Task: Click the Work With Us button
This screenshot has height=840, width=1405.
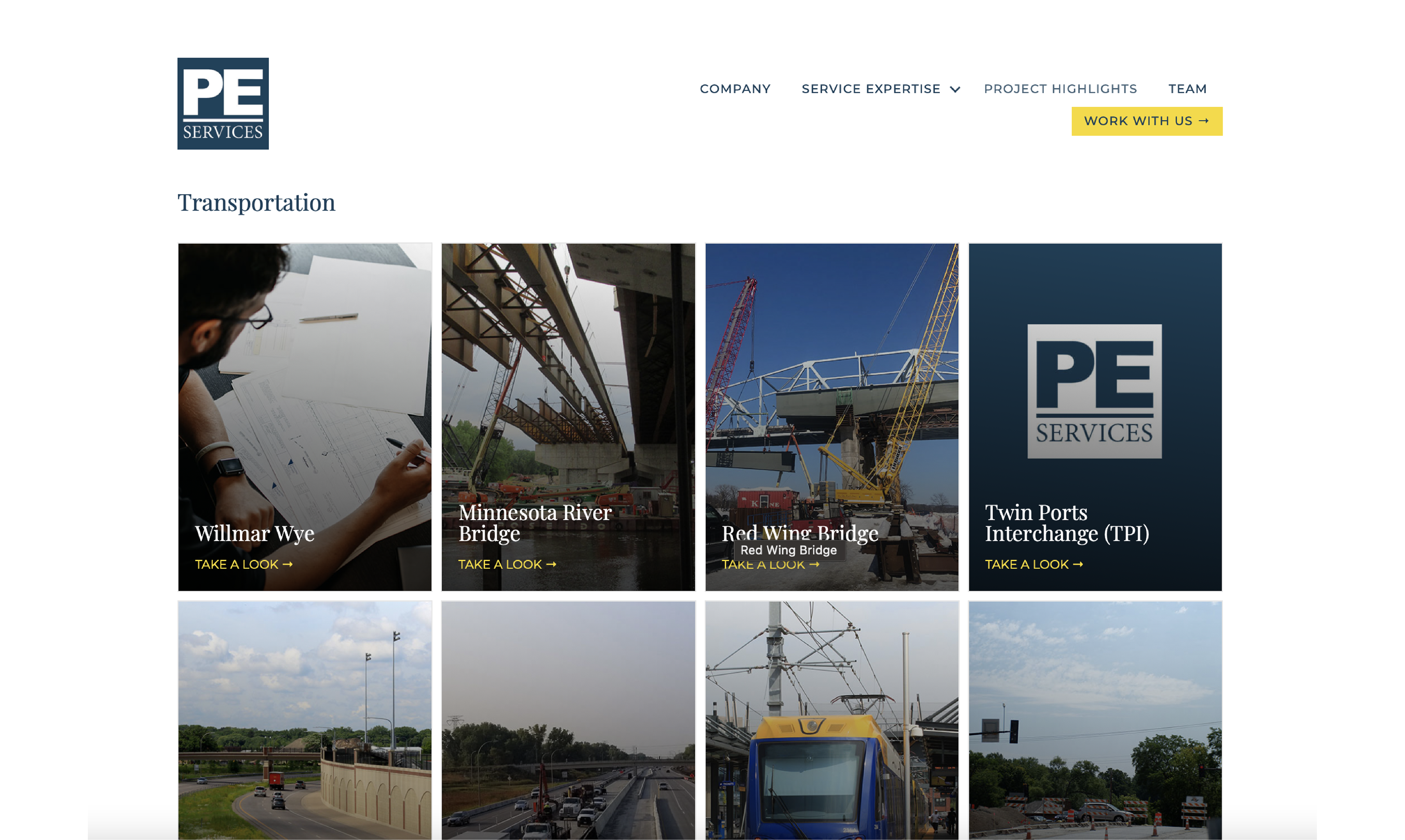Action: click(1146, 121)
